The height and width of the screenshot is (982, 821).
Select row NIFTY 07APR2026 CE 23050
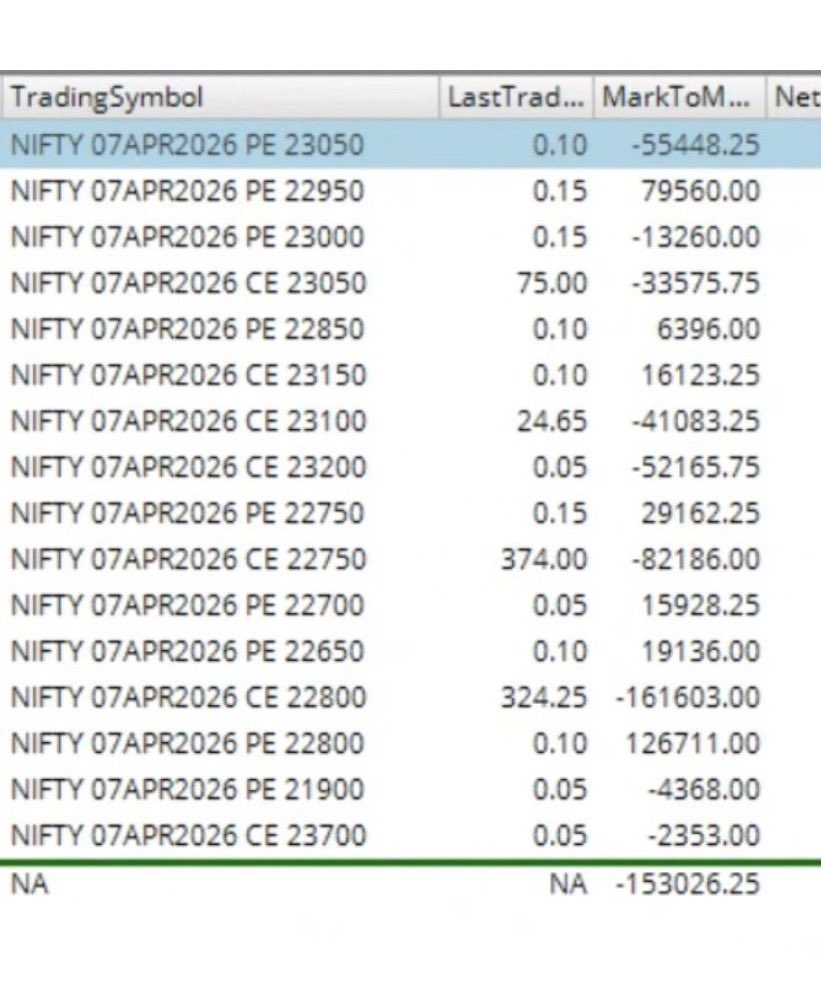[410, 283]
